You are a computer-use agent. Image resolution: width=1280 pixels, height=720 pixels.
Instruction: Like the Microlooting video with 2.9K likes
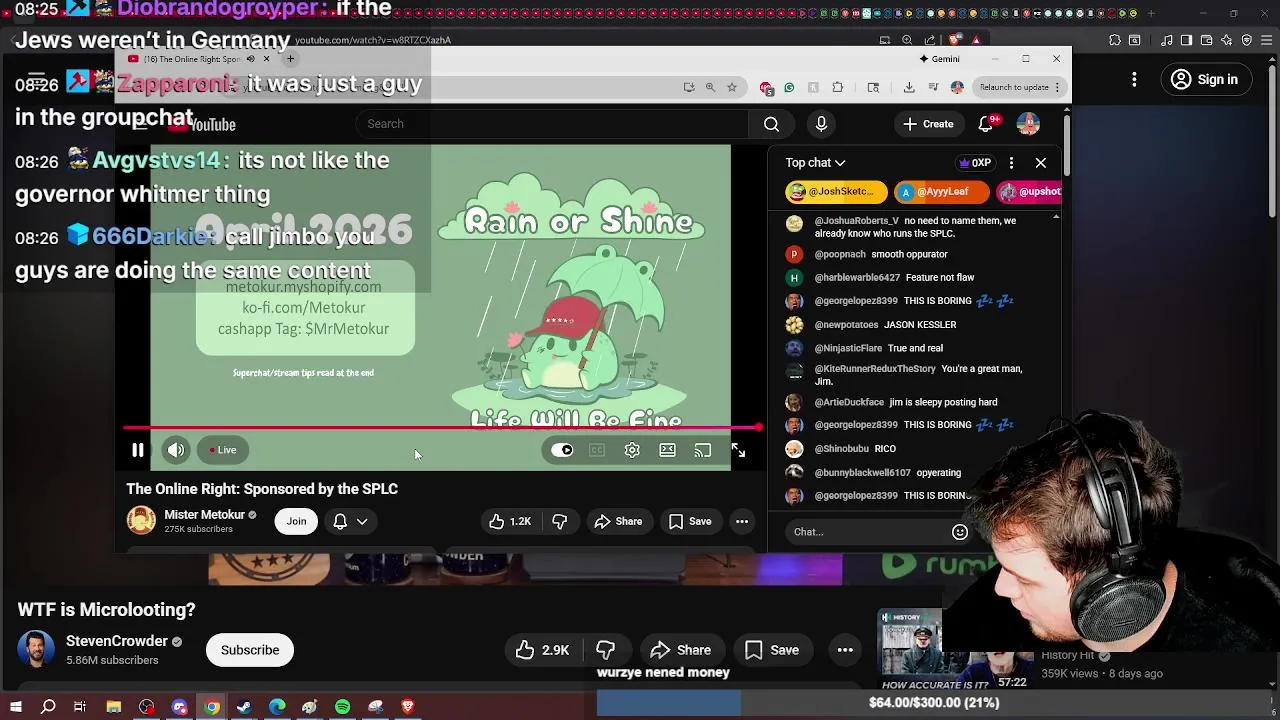coord(543,650)
